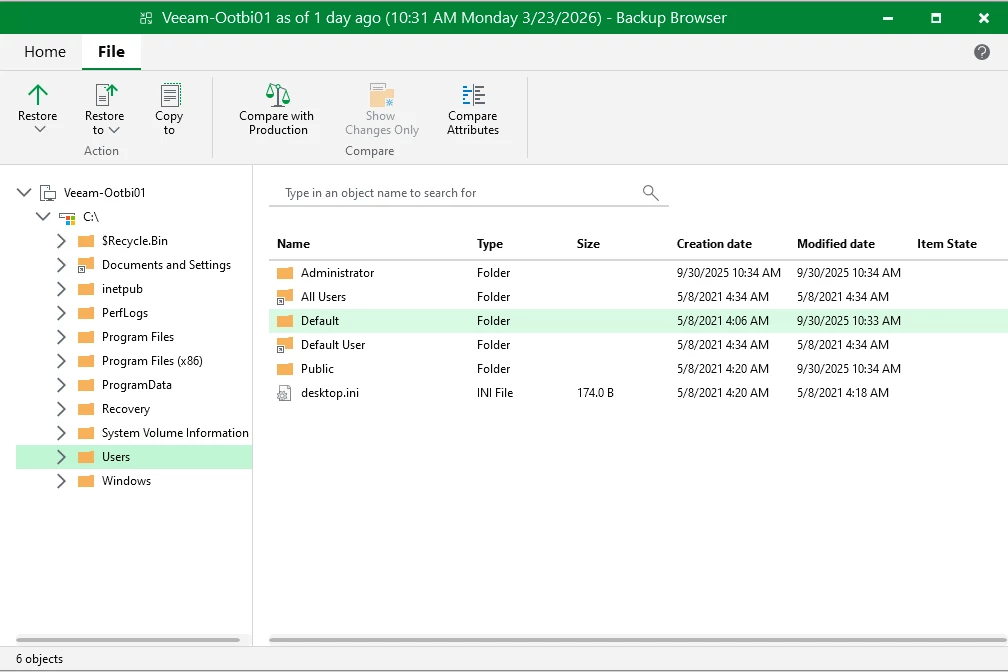Click the Restore to ribbon icon

(x=105, y=95)
